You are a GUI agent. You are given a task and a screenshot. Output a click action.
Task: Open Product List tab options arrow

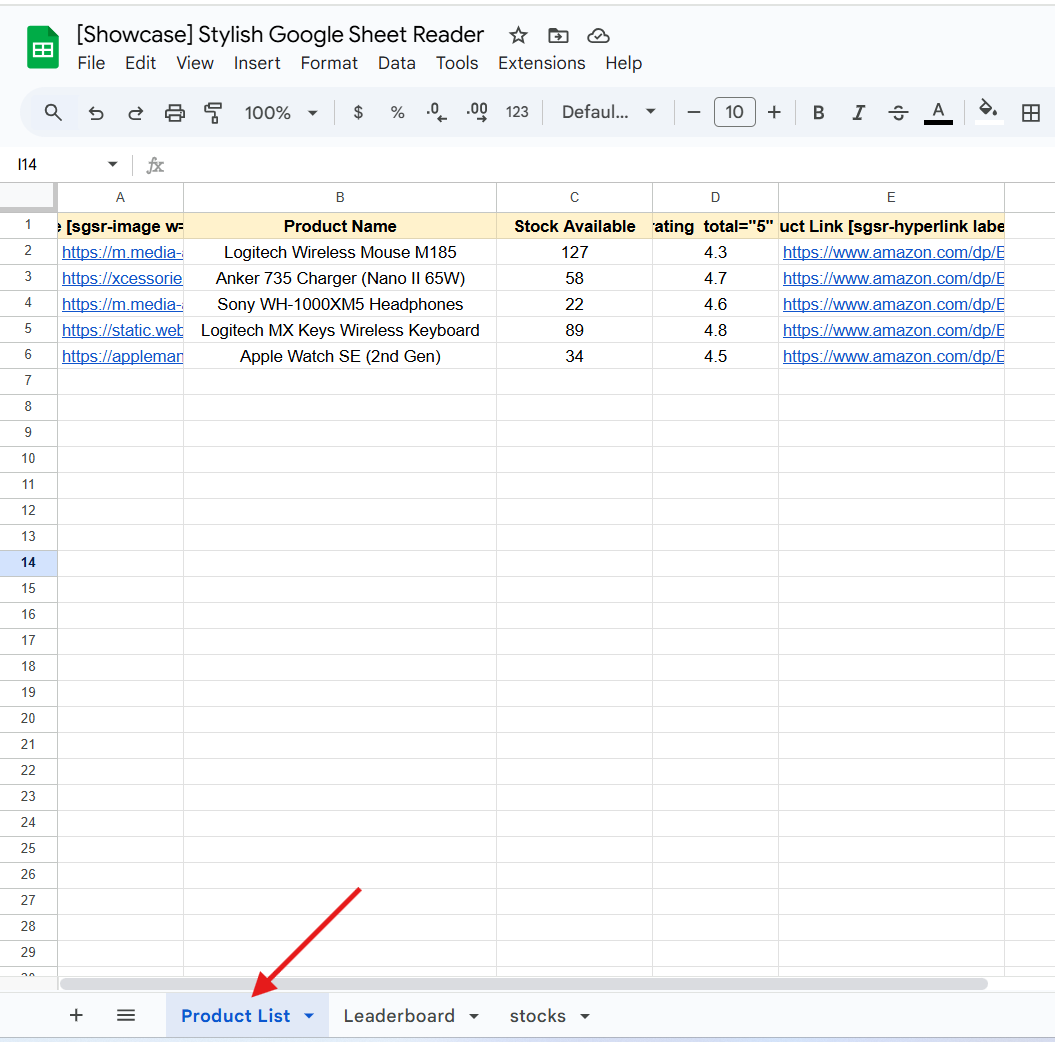click(309, 1016)
